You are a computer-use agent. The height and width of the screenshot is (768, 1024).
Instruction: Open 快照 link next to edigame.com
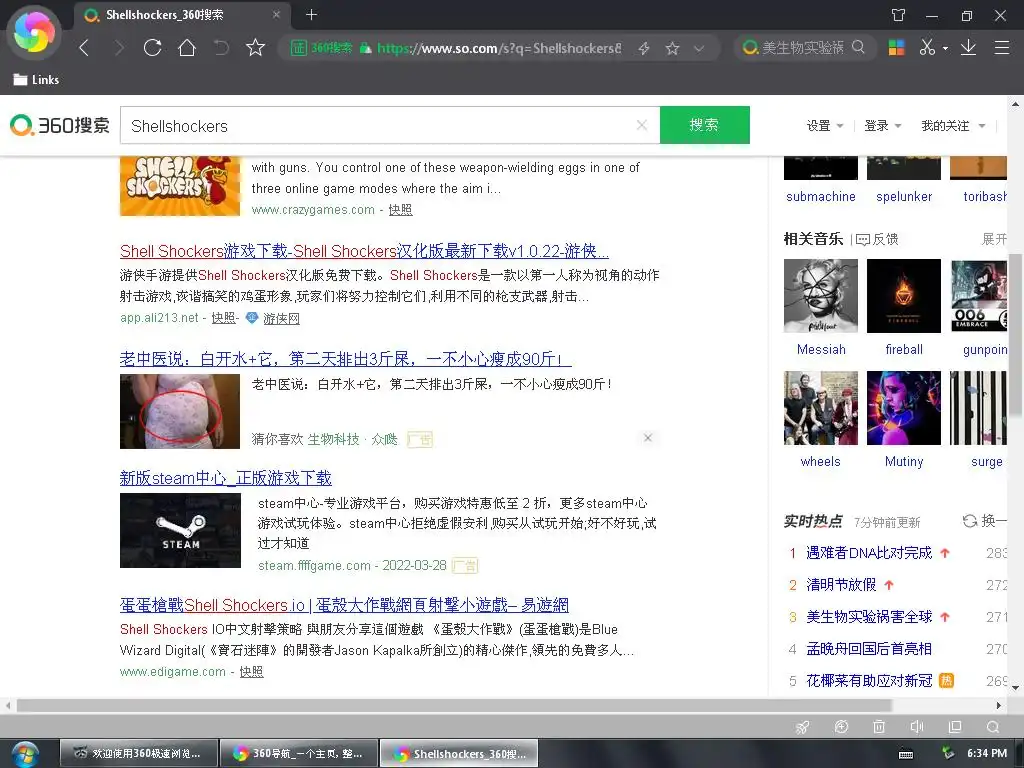pos(251,671)
